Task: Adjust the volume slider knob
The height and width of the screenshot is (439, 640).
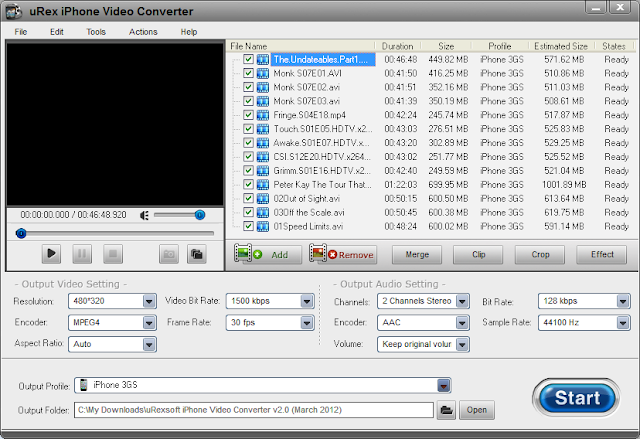Action: 200,215
